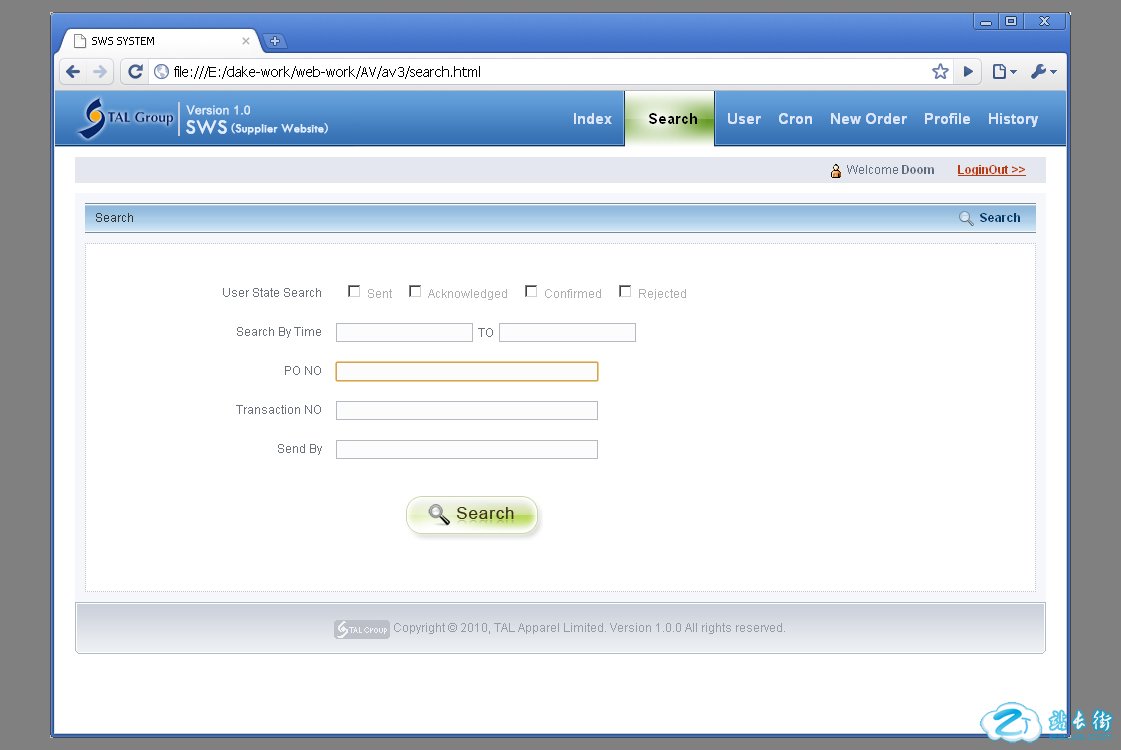Open the New Order navigation tab
Viewport: 1121px width, 750px height.
868,119
